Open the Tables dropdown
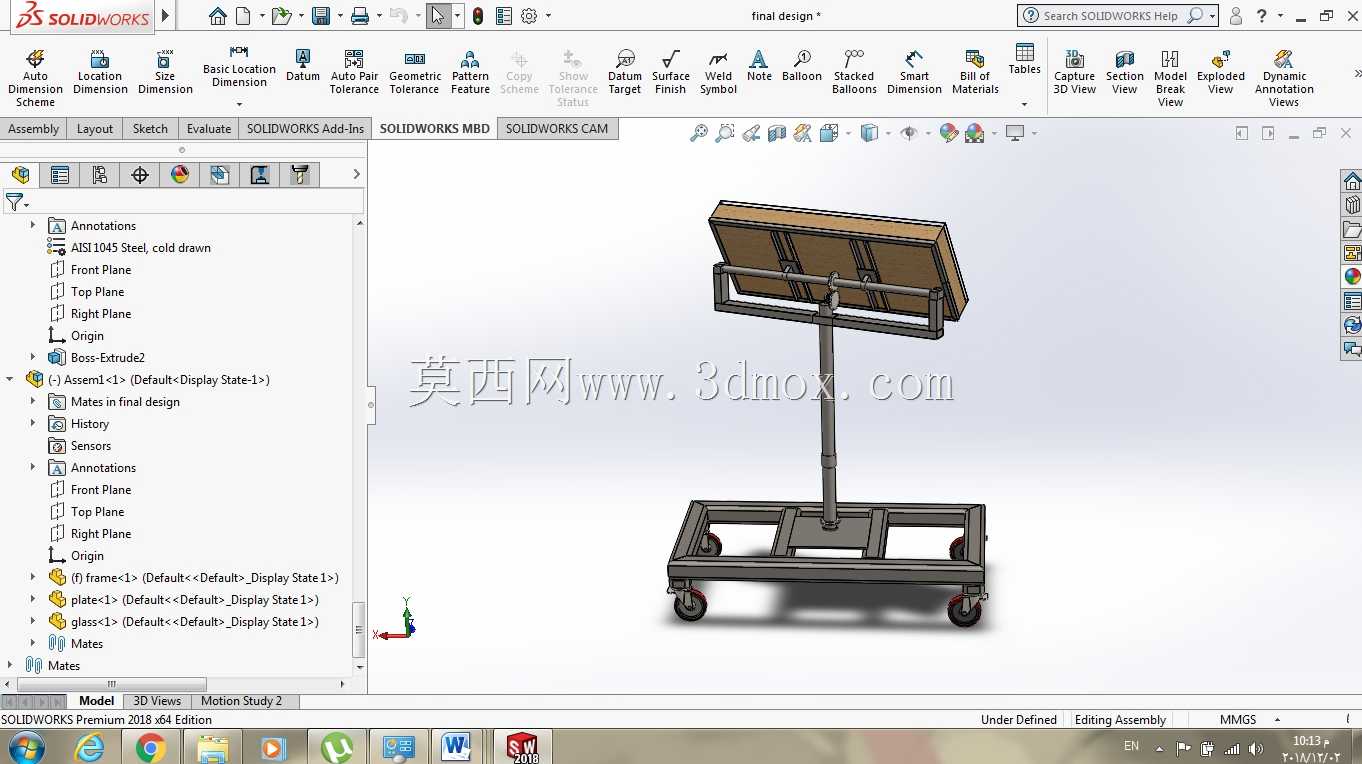Image resolution: width=1362 pixels, height=764 pixels. pyautogui.click(x=1024, y=104)
